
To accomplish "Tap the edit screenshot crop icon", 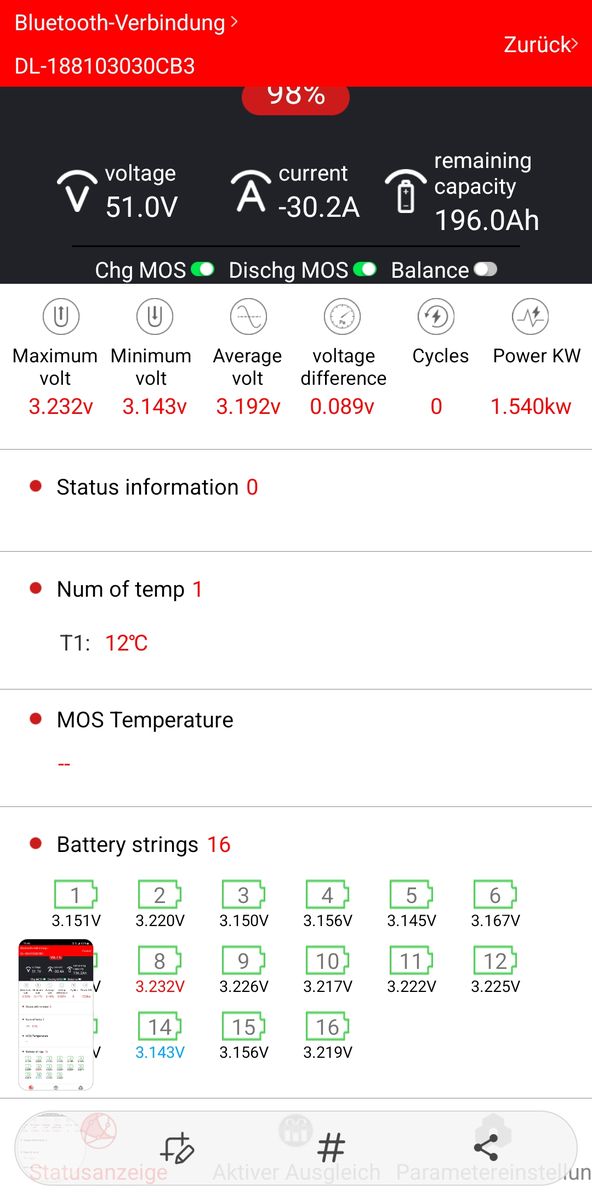I will coord(177,1148).
